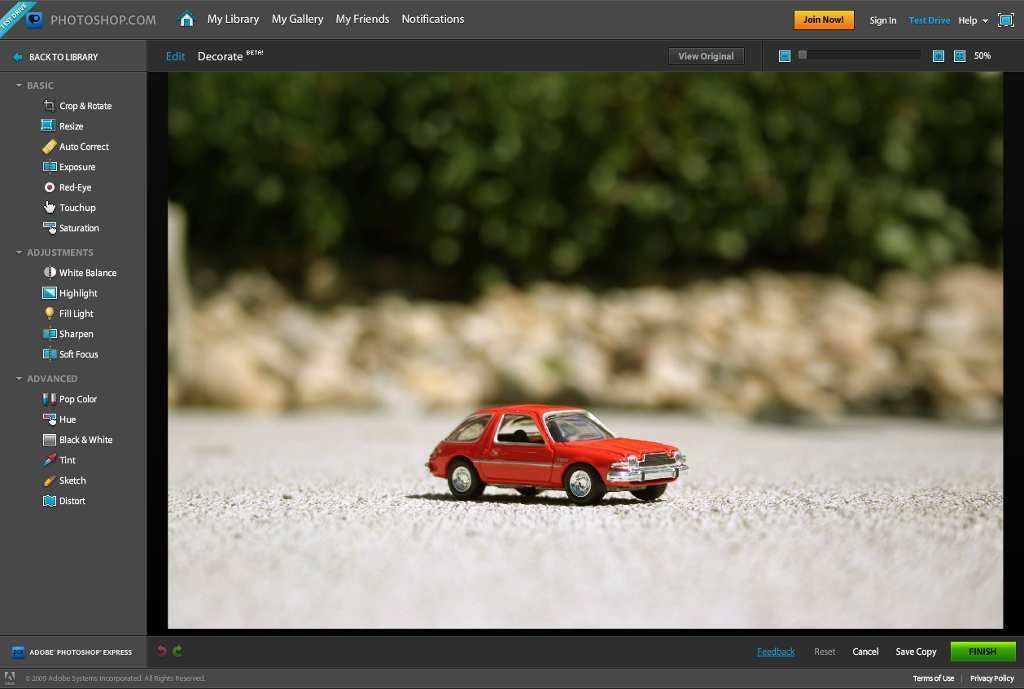Screen dimensions: 1024x689
Task: Click the fit-to-screen zoom icon
Action: click(960, 56)
